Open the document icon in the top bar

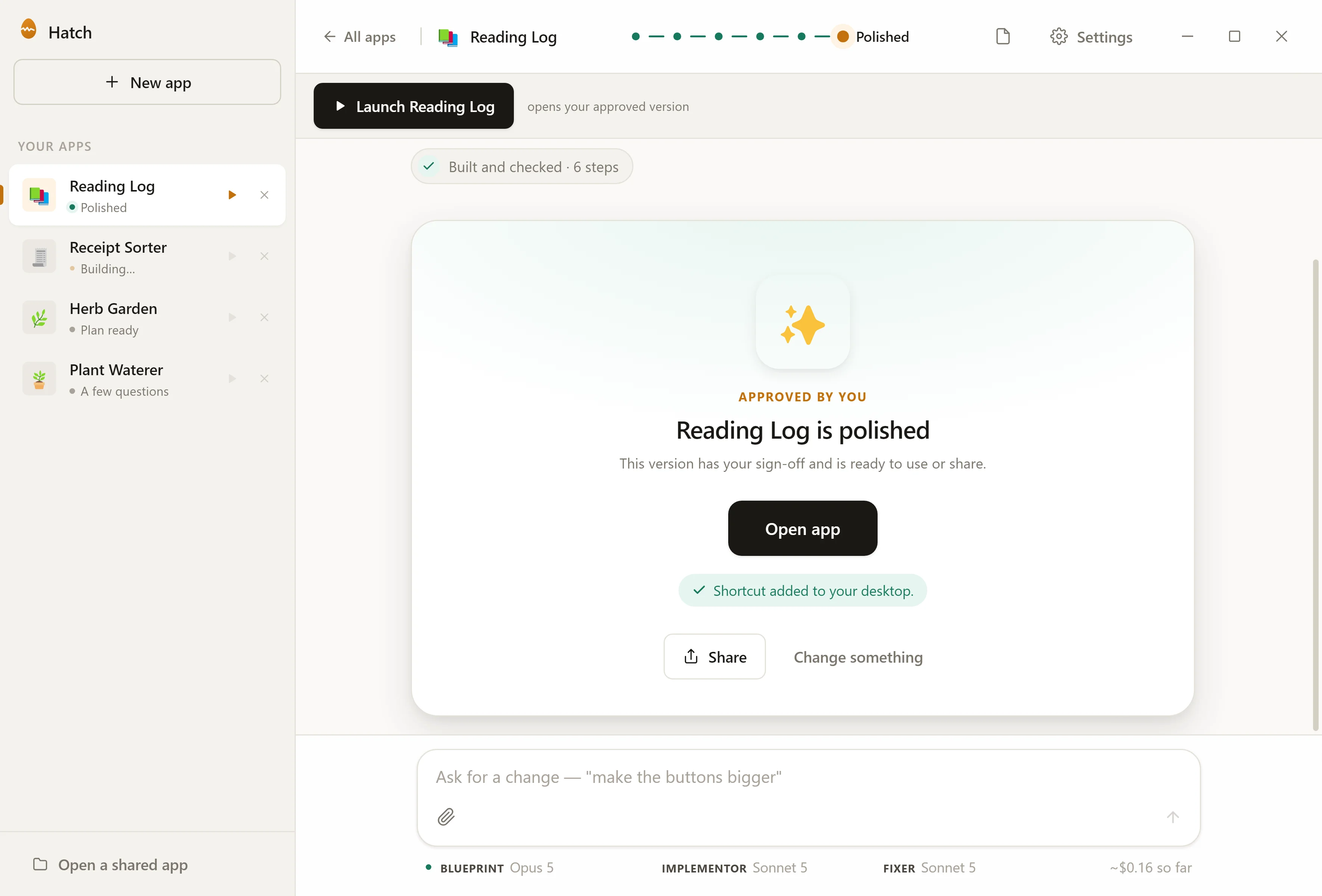tap(1003, 36)
